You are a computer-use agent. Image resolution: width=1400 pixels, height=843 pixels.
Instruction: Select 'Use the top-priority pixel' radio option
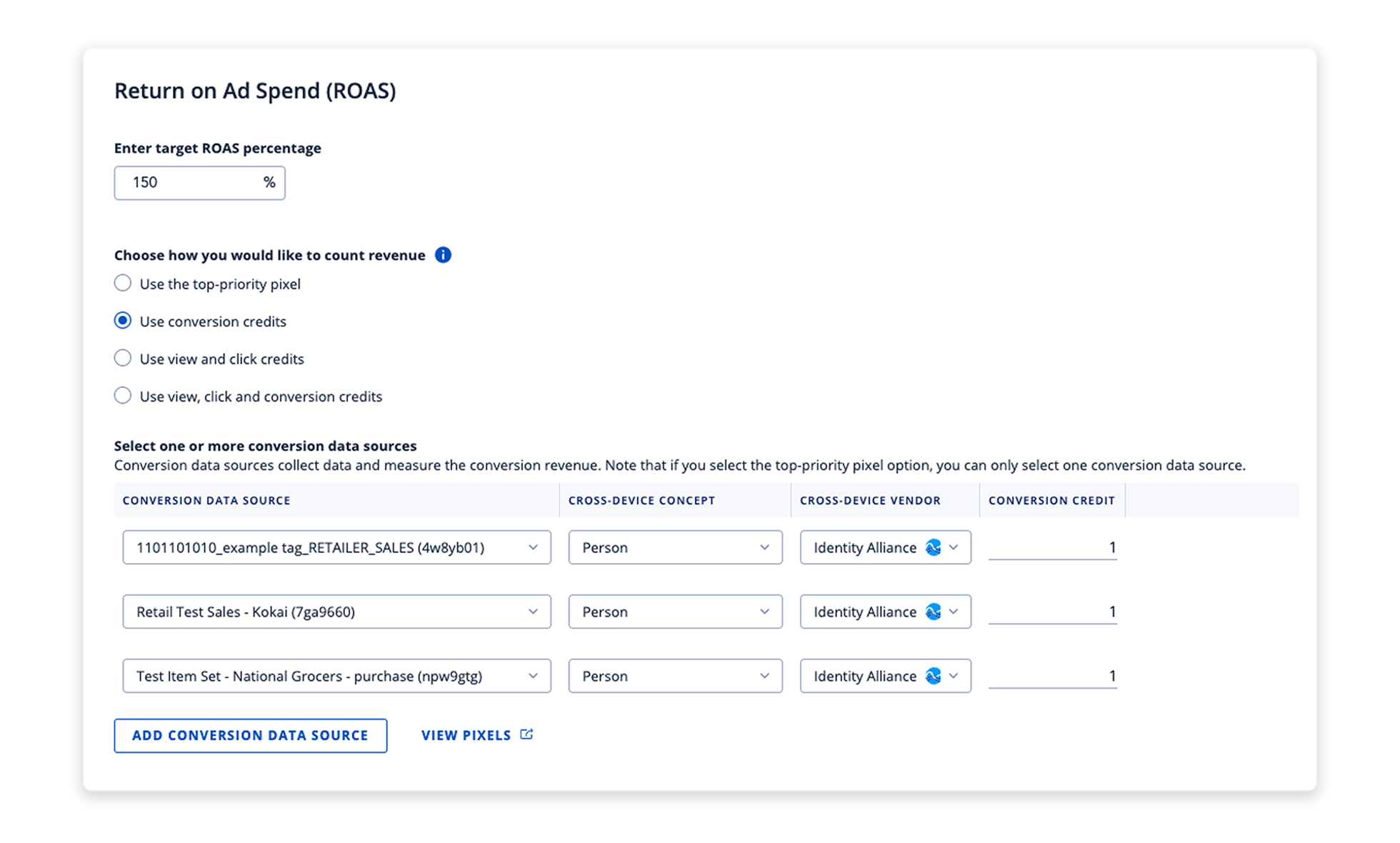pyautogui.click(x=123, y=284)
